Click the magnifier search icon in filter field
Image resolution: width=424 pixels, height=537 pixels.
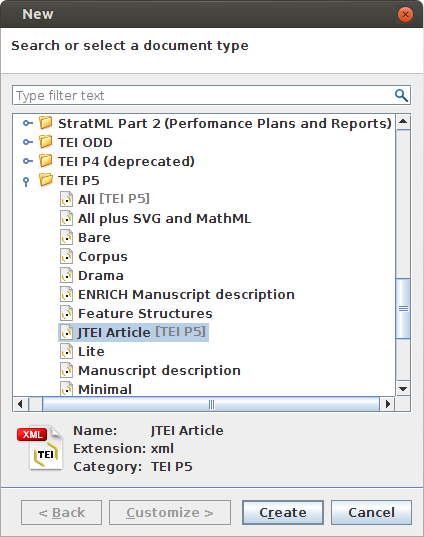point(401,96)
